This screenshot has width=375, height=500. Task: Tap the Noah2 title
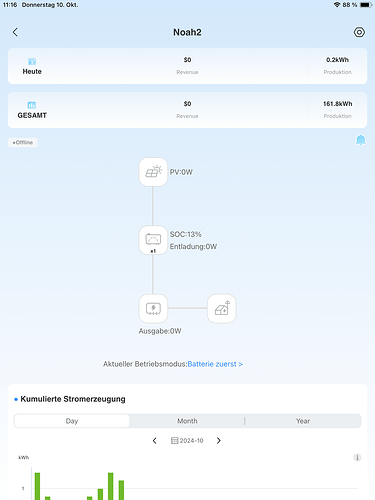pos(187,32)
